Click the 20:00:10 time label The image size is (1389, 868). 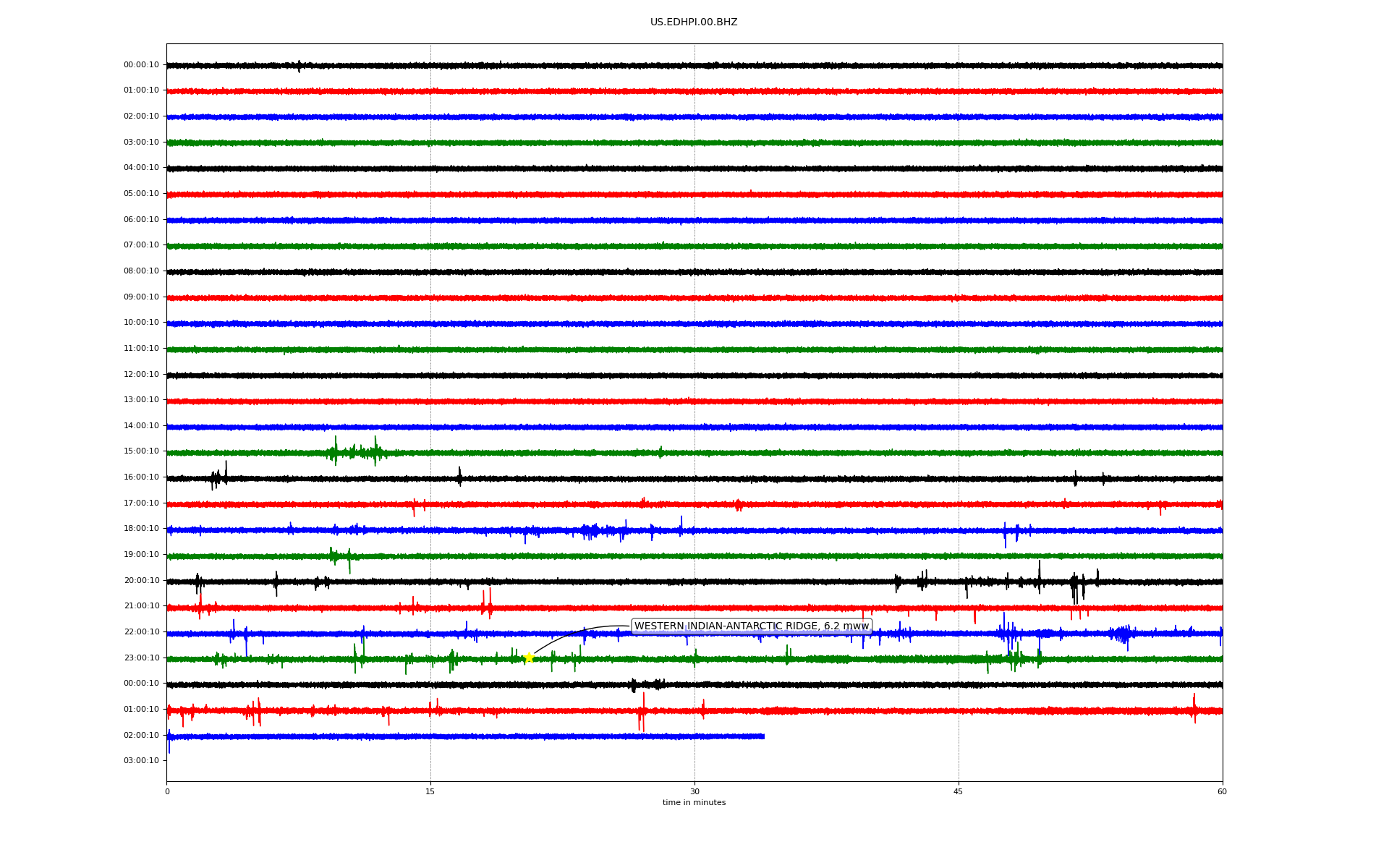pyautogui.click(x=141, y=581)
